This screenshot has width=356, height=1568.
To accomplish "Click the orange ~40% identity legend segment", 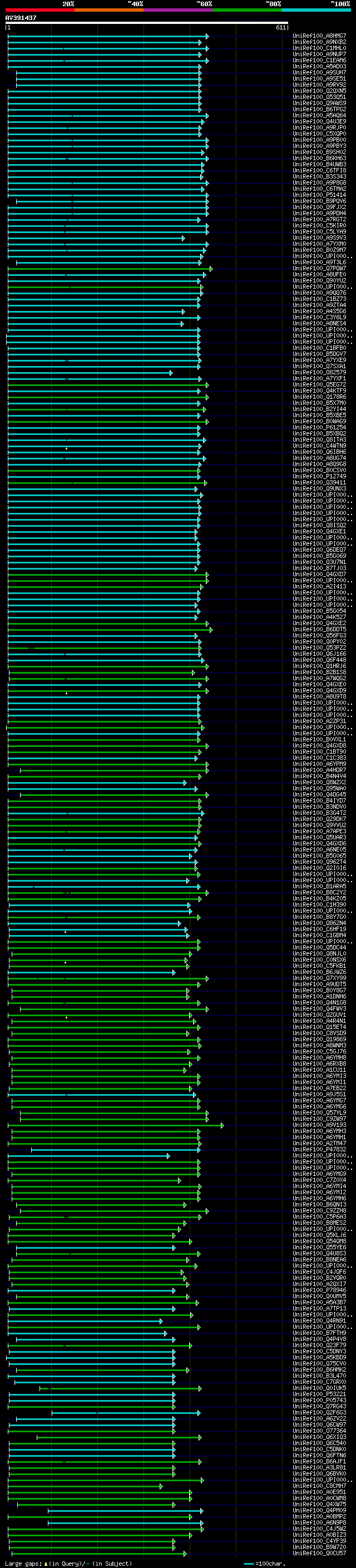I will click(109, 10).
